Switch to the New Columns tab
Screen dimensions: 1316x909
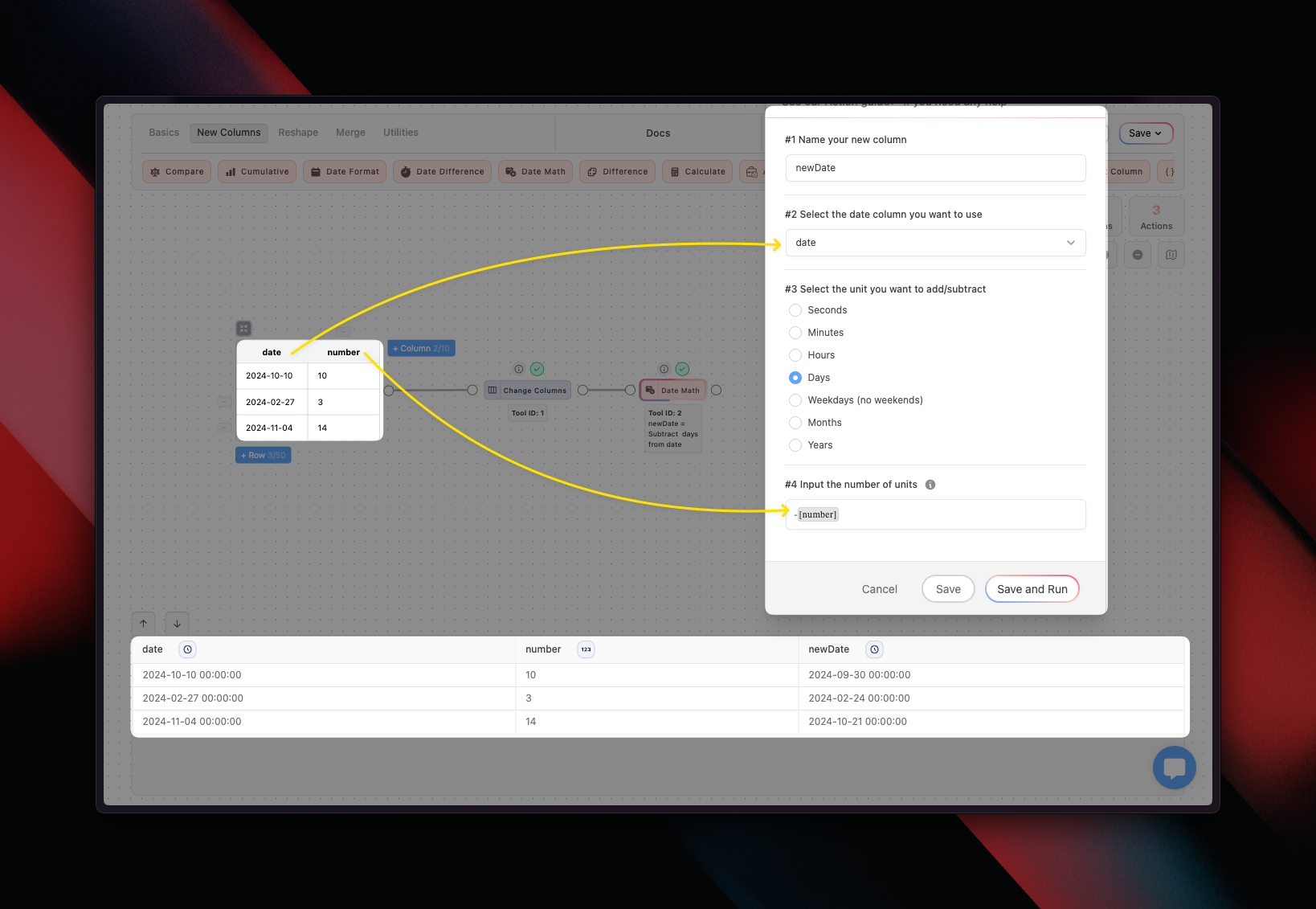(229, 133)
